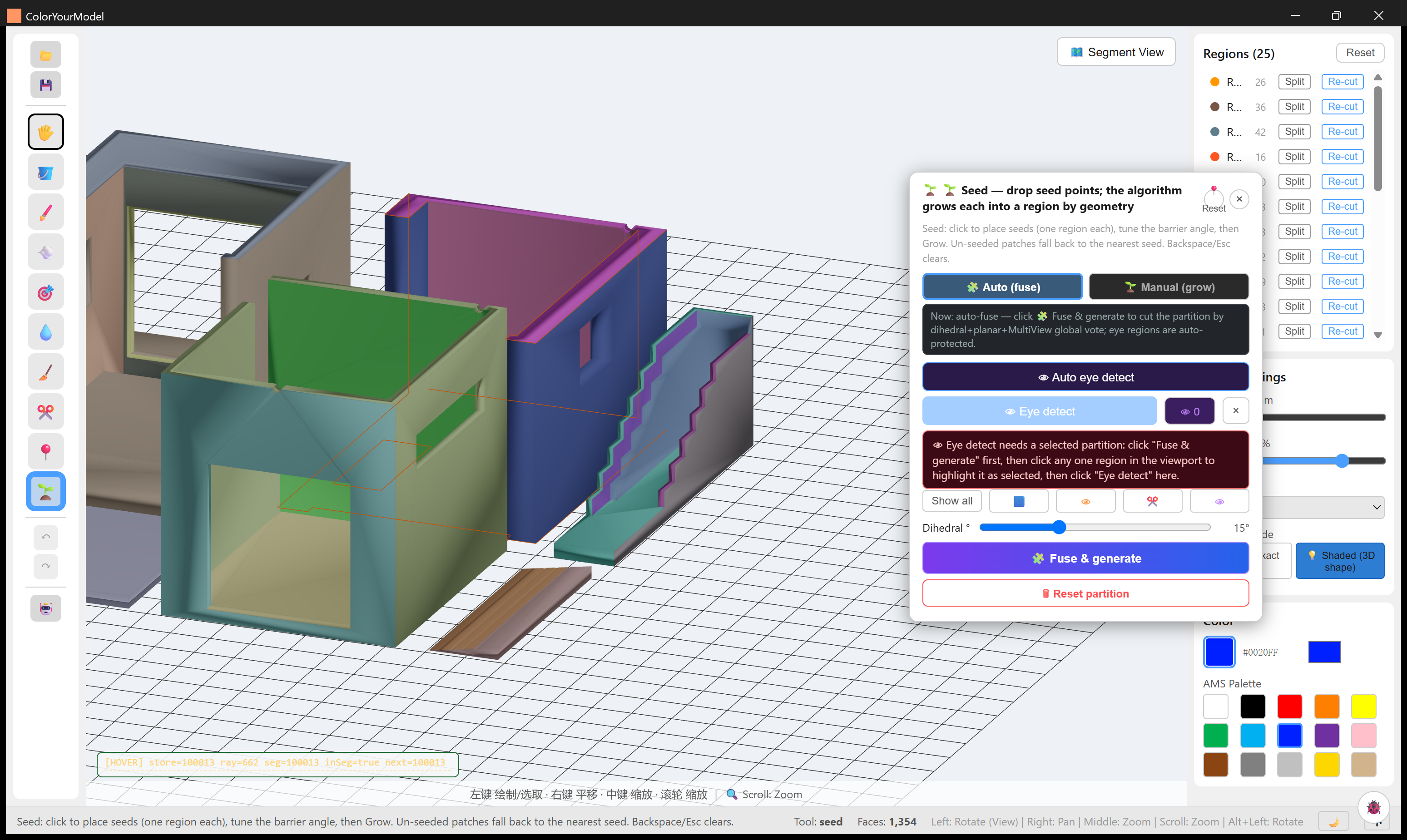Toggle the blue square filter button
Viewport: 1407px width, 840px height.
pos(1019,501)
